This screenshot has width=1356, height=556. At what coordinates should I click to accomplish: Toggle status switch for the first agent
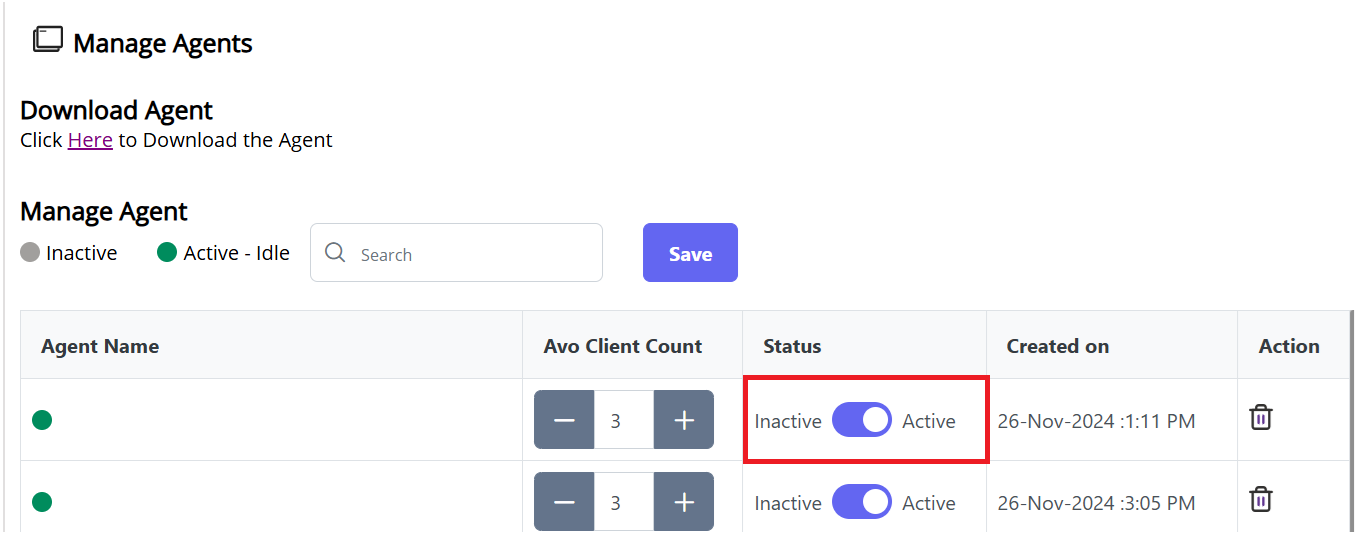click(861, 421)
